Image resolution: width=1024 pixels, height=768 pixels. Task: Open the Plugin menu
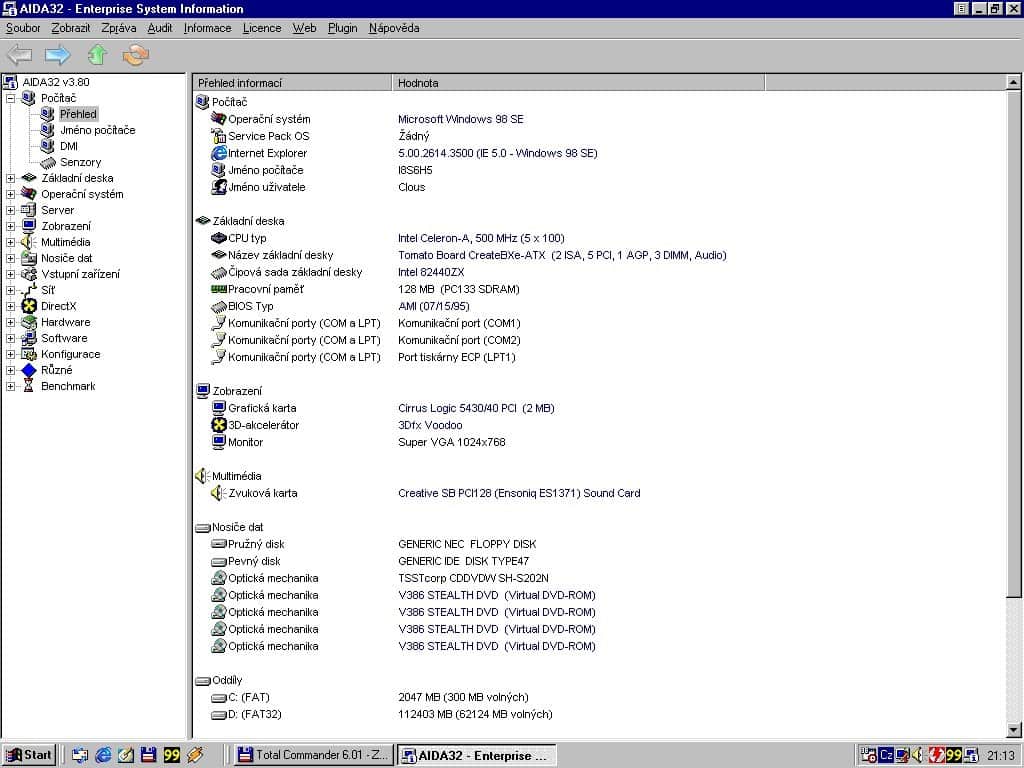(x=342, y=28)
